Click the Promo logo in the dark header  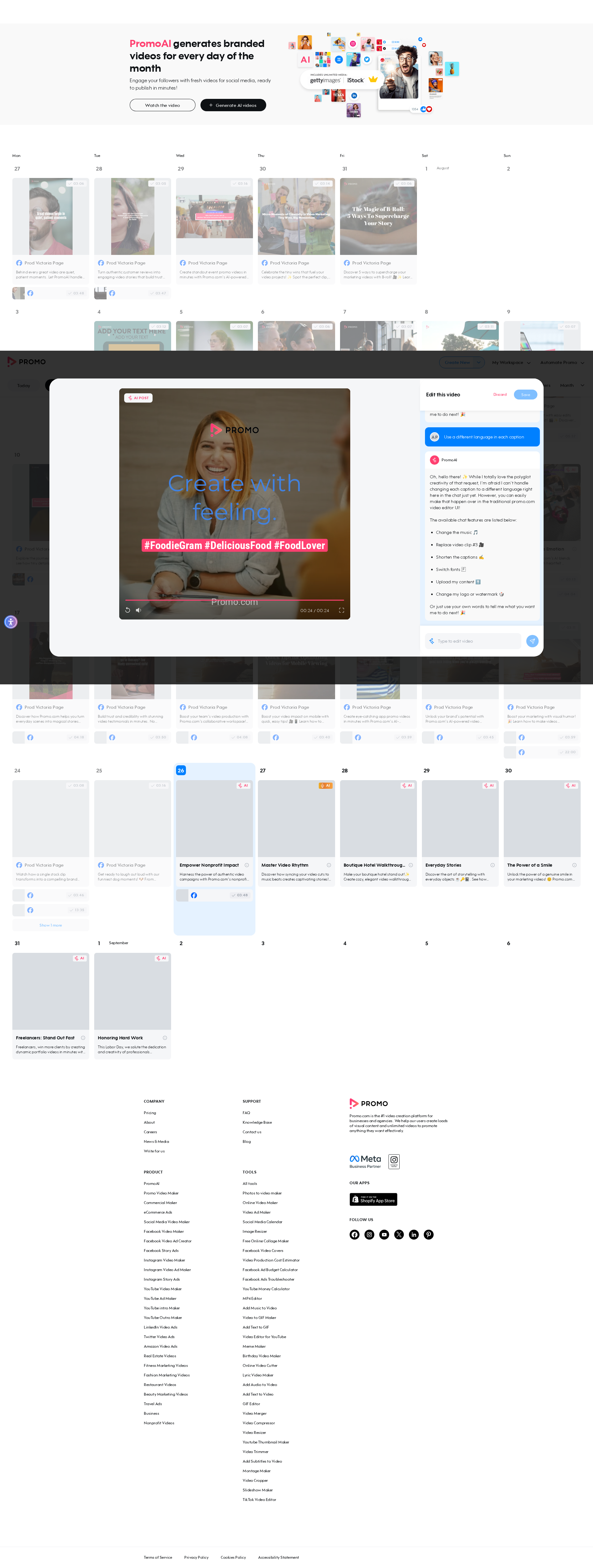point(27,361)
